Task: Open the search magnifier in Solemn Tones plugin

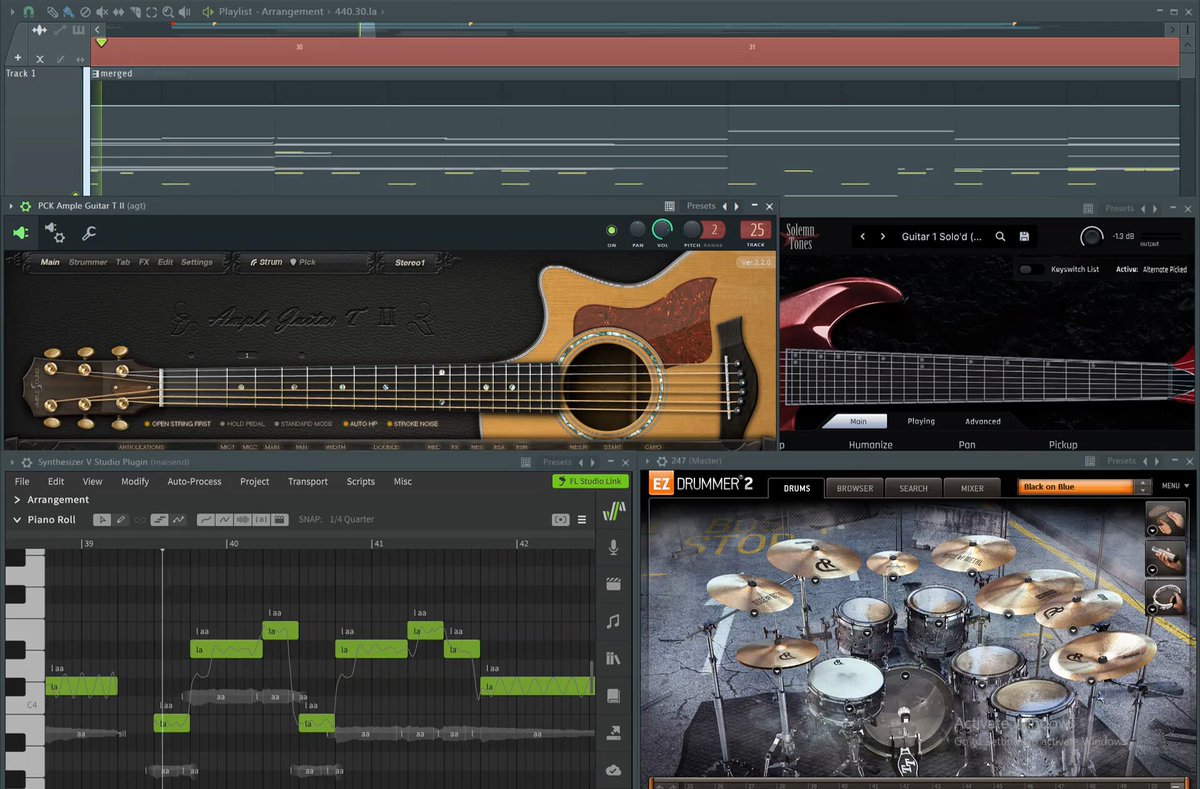Action: (1000, 237)
